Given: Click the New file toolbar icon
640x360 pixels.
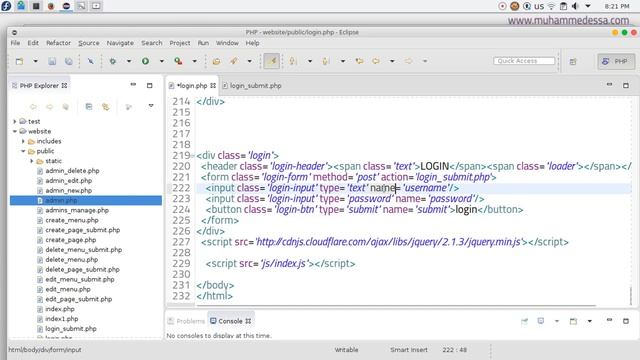Looking at the screenshot, I should click(x=19, y=61).
